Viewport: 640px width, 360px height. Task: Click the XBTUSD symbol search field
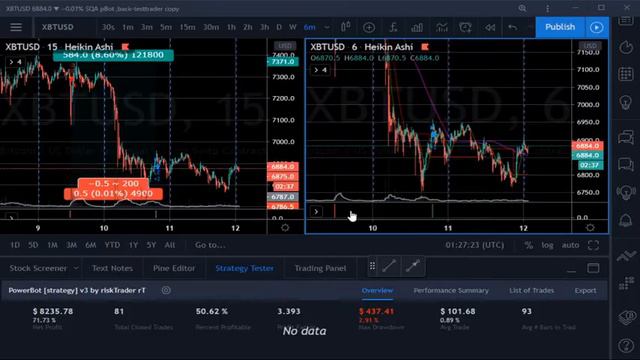click(x=58, y=27)
